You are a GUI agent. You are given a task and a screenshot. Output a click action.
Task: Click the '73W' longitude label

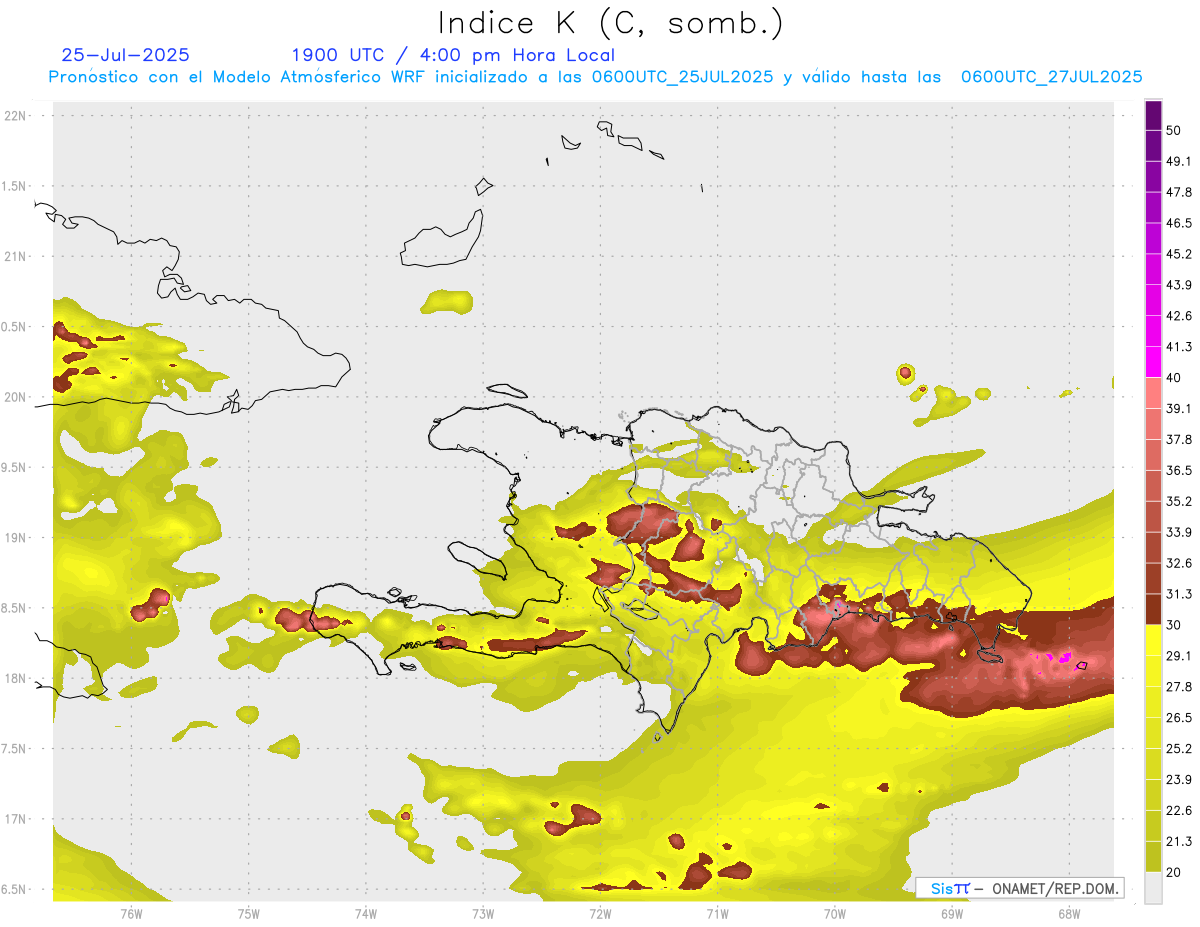tap(483, 913)
